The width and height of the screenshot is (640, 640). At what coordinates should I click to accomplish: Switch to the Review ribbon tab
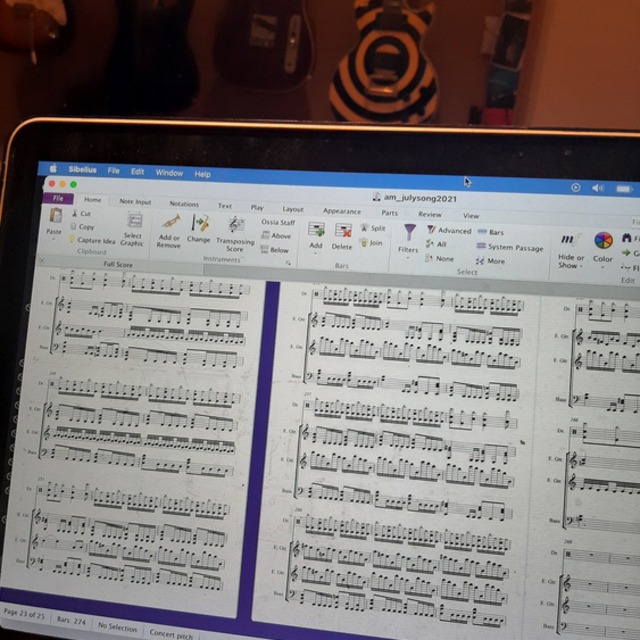(430, 214)
